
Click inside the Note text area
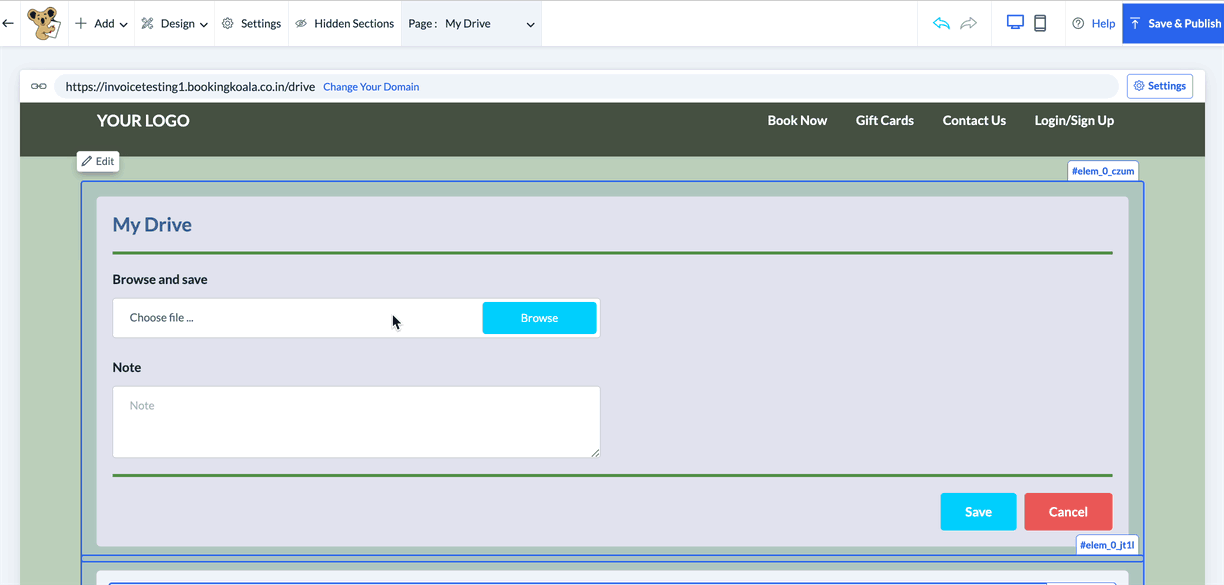tap(356, 422)
